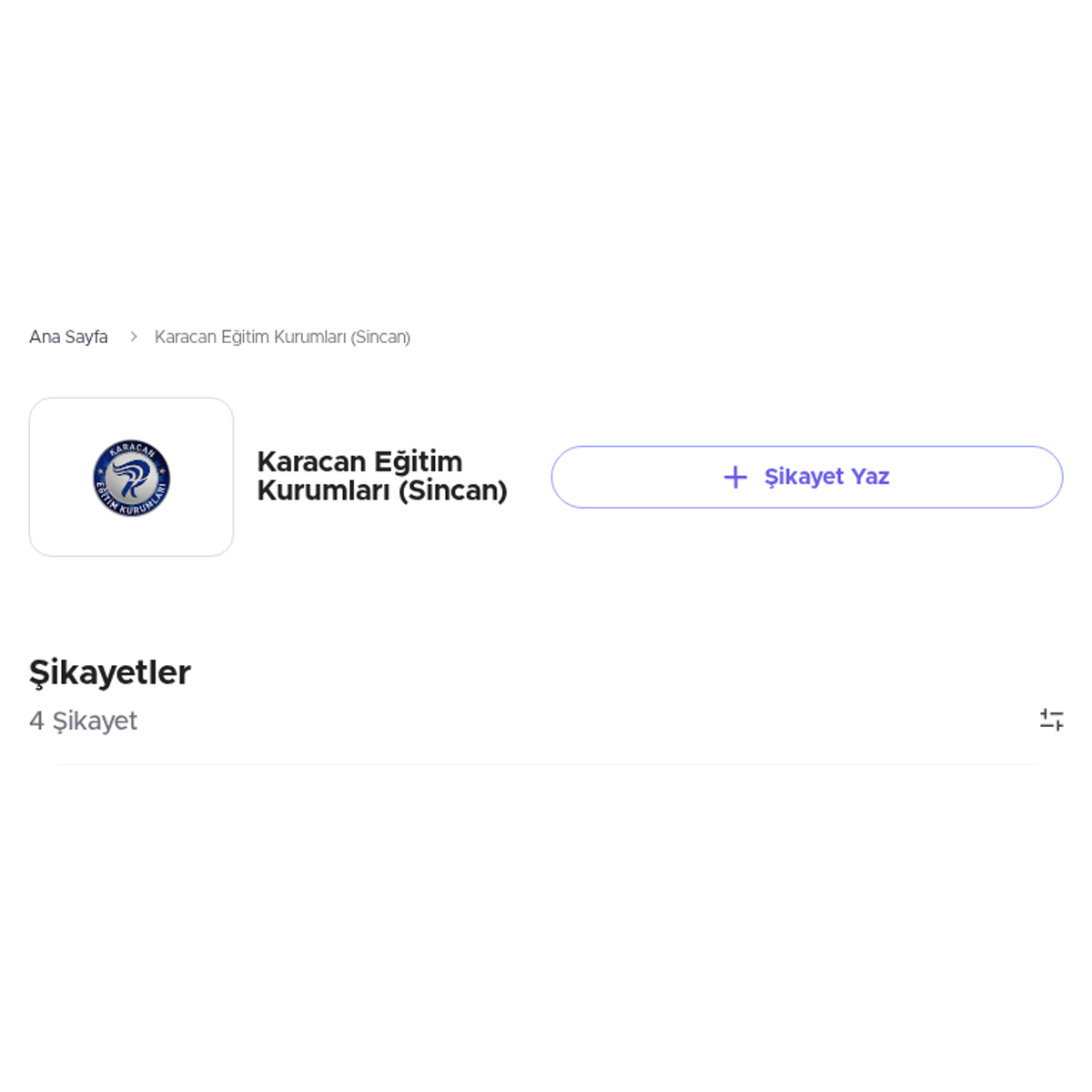
Task: Select Karacan Eğitim Kurumları (Sincan) breadcrumb item
Action: (x=282, y=337)
